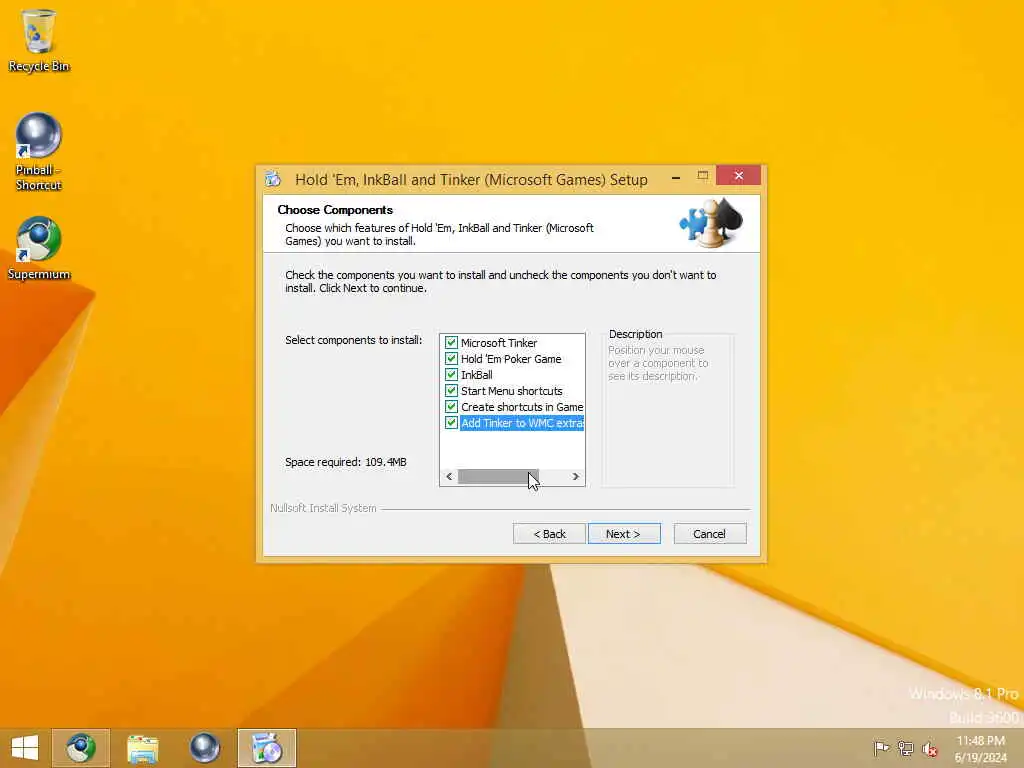Uncheck the Add Tinker to WMC option

(451, 423)
